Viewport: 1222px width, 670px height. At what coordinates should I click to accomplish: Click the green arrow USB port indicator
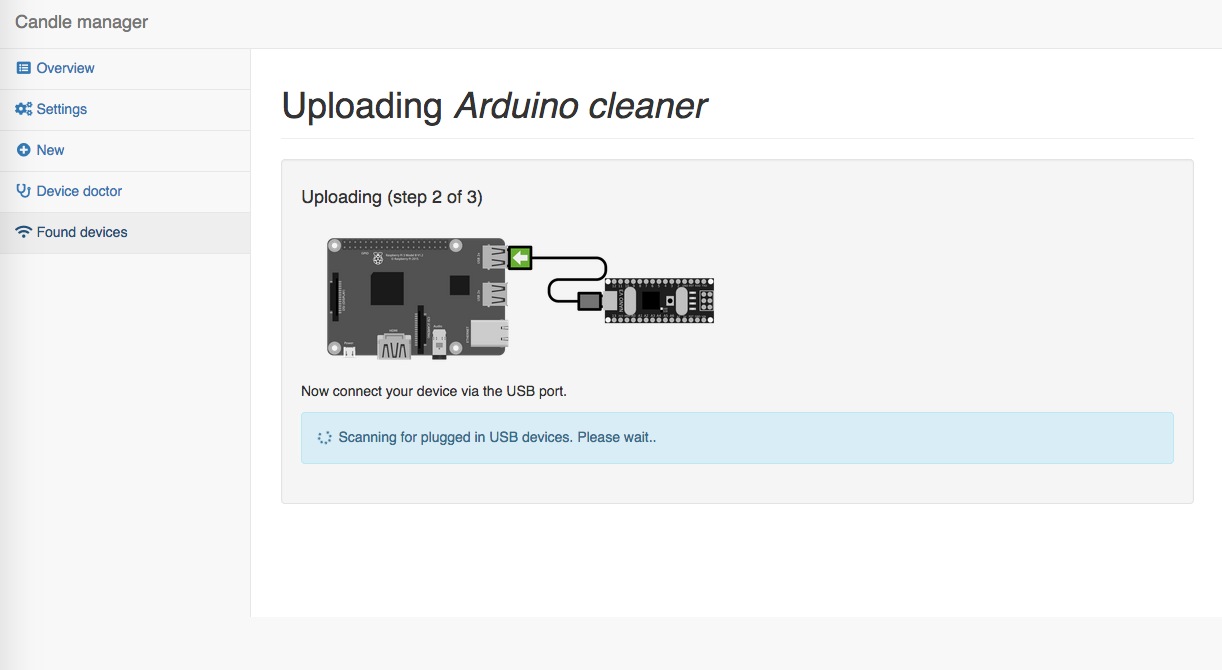520,259
